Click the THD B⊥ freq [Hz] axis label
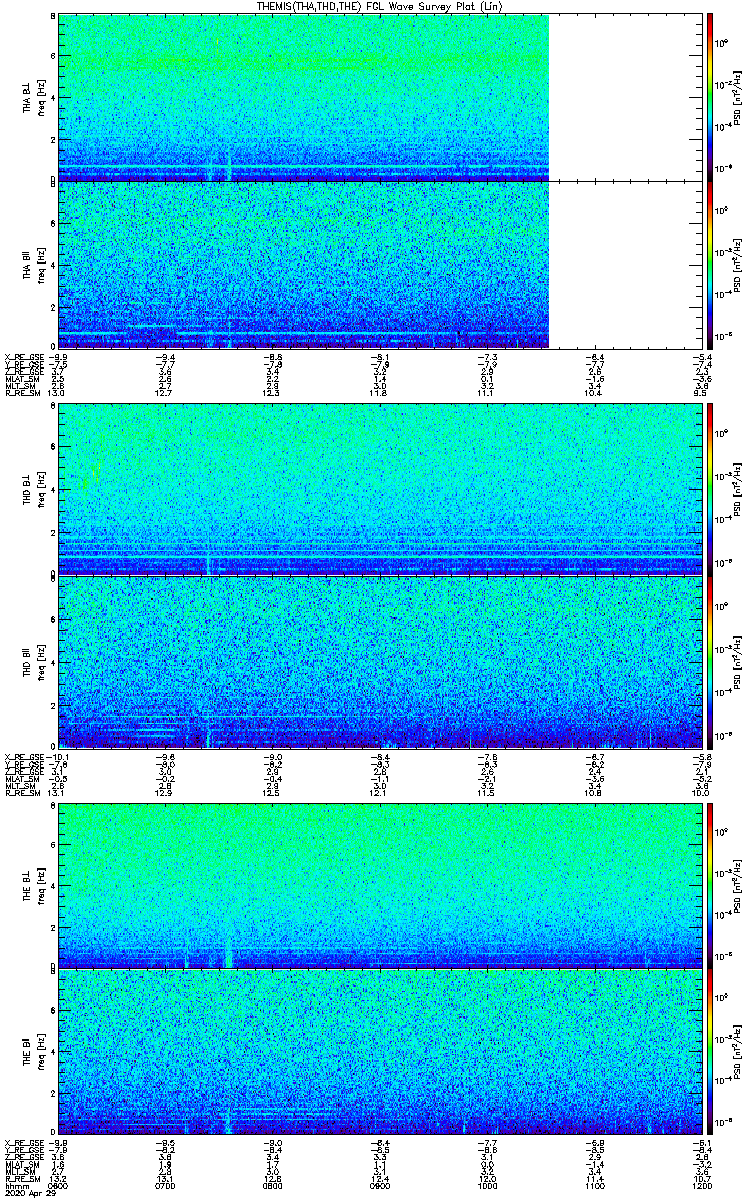Image resolution: width=750 pixels, height=1200 pixels. click(x=40, y=489)
